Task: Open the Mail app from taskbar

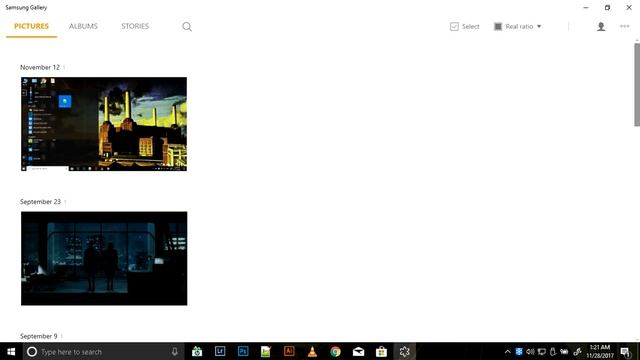Action: pyautogui.click(x=358, y=351)
